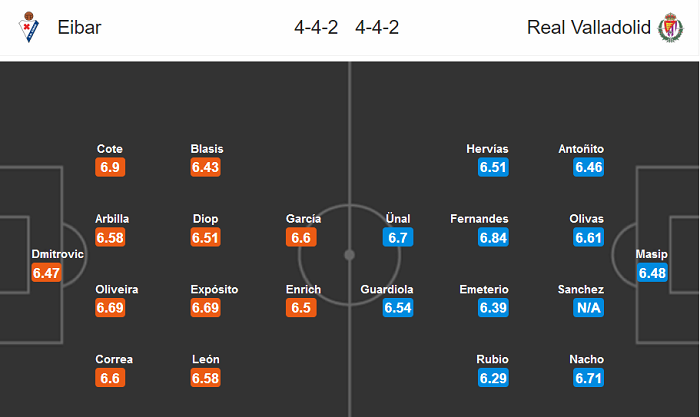Select Eibar goalkeeper Dmitrovic's name

(x=58, y=254)
